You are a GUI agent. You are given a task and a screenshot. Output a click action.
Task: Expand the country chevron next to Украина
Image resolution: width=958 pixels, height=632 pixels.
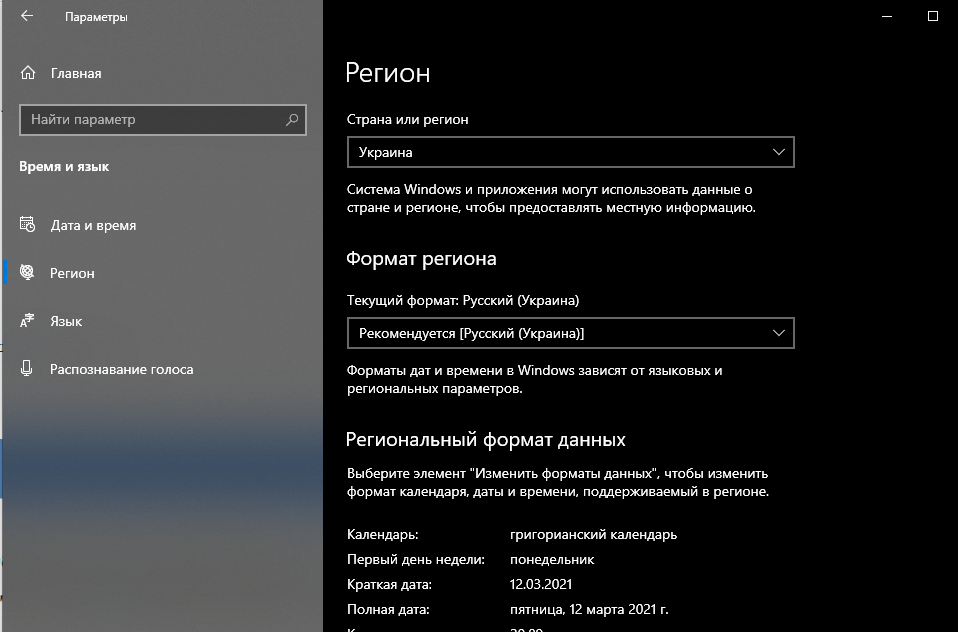tap(779, 152)
